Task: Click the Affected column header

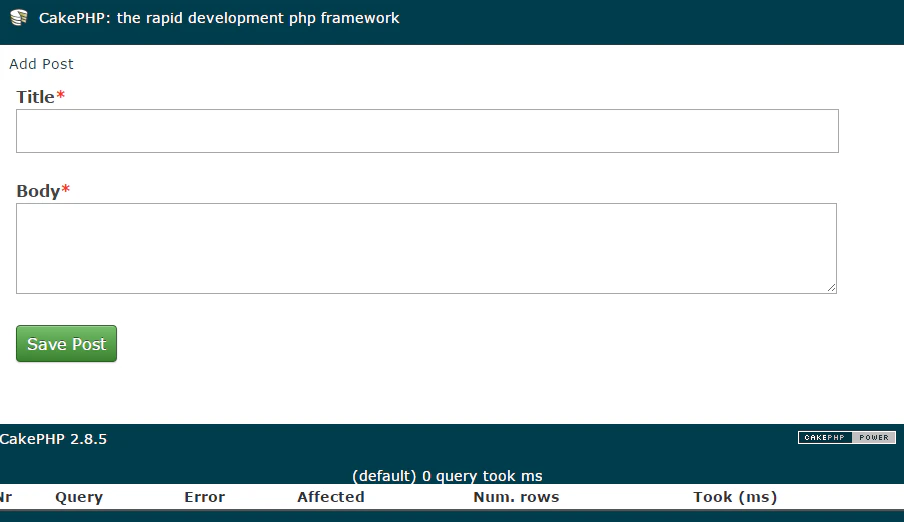Action: pyautogui.click(x=331, y=497)
